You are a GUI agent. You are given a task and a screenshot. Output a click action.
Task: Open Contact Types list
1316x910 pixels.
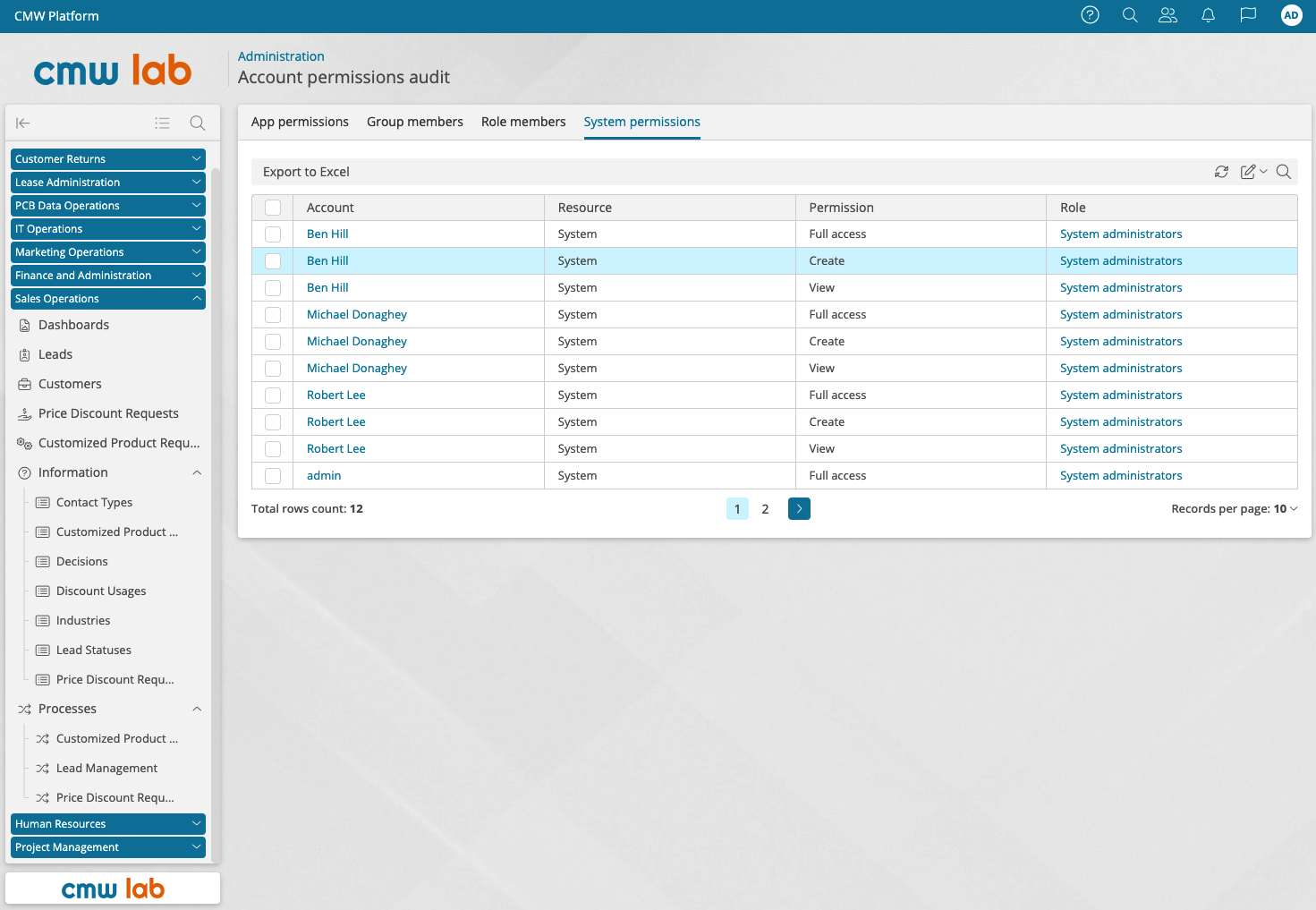tap(94, 502)
